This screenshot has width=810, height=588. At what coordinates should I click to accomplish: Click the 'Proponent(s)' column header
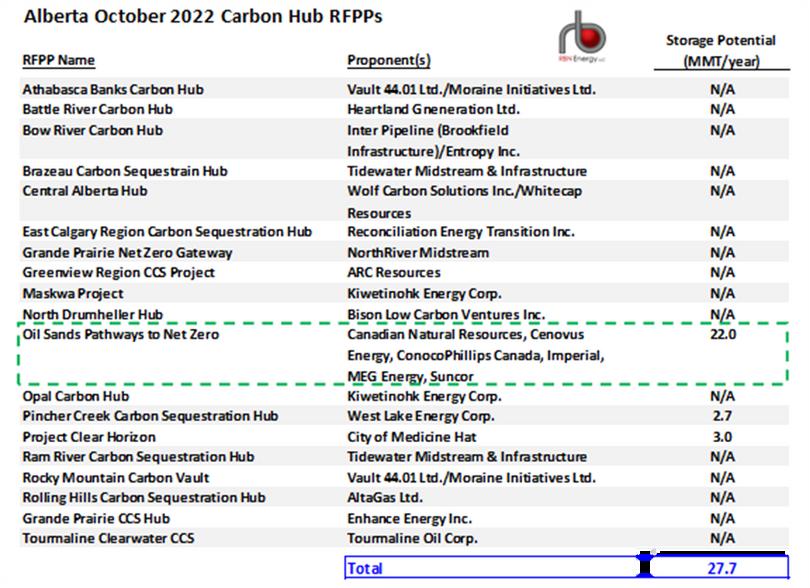[x=388, y=60]
